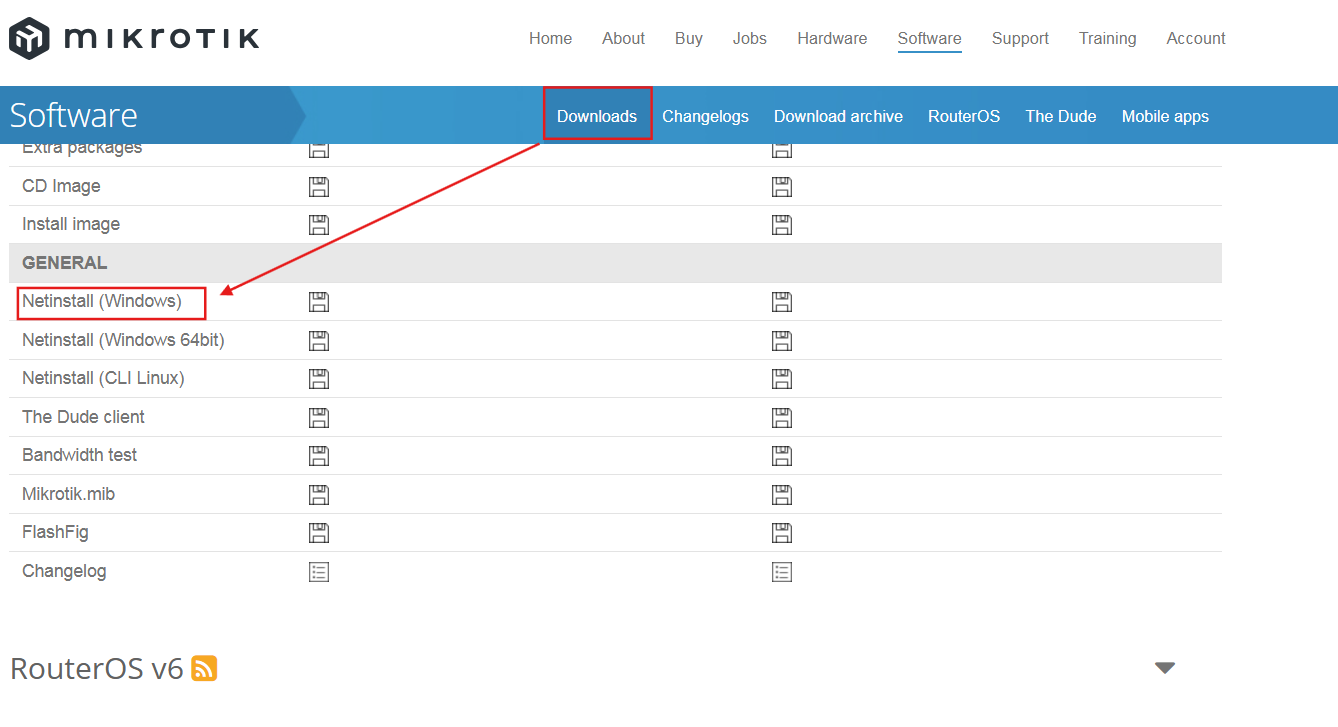Open the Download archive tab
Screen dimensions: 1338x727
tap(838, 116)
